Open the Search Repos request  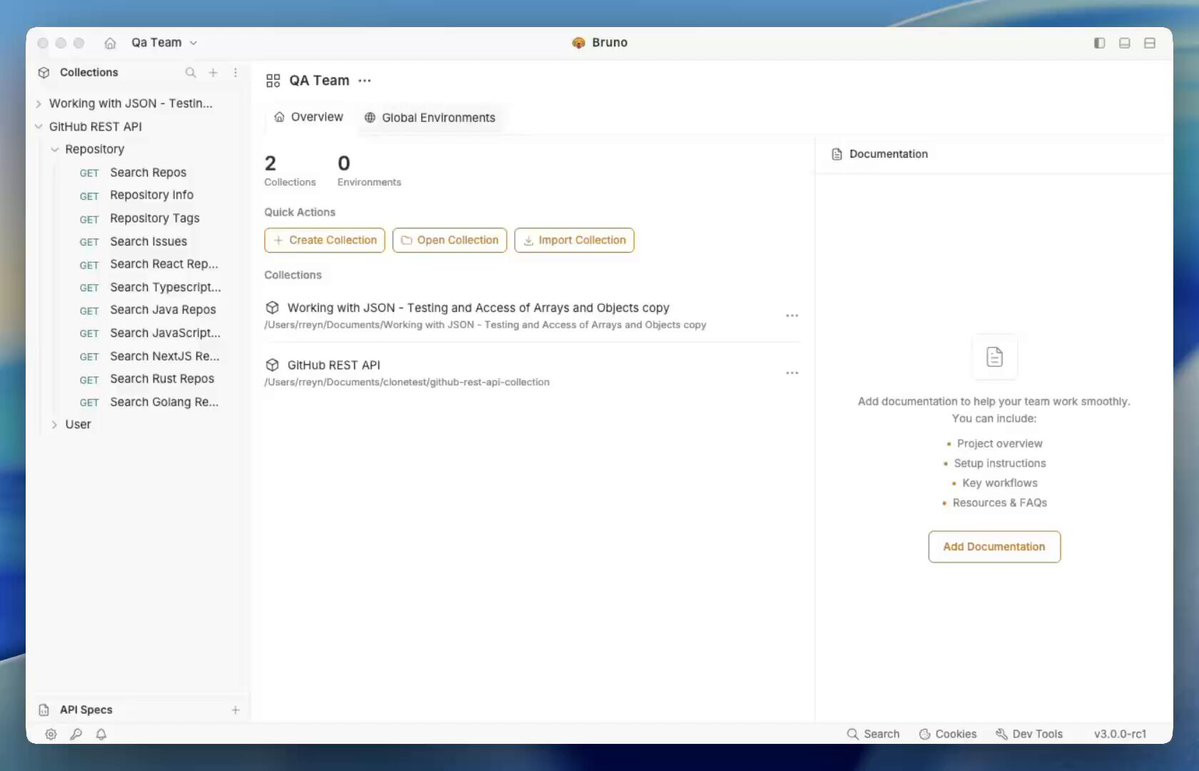148,173
